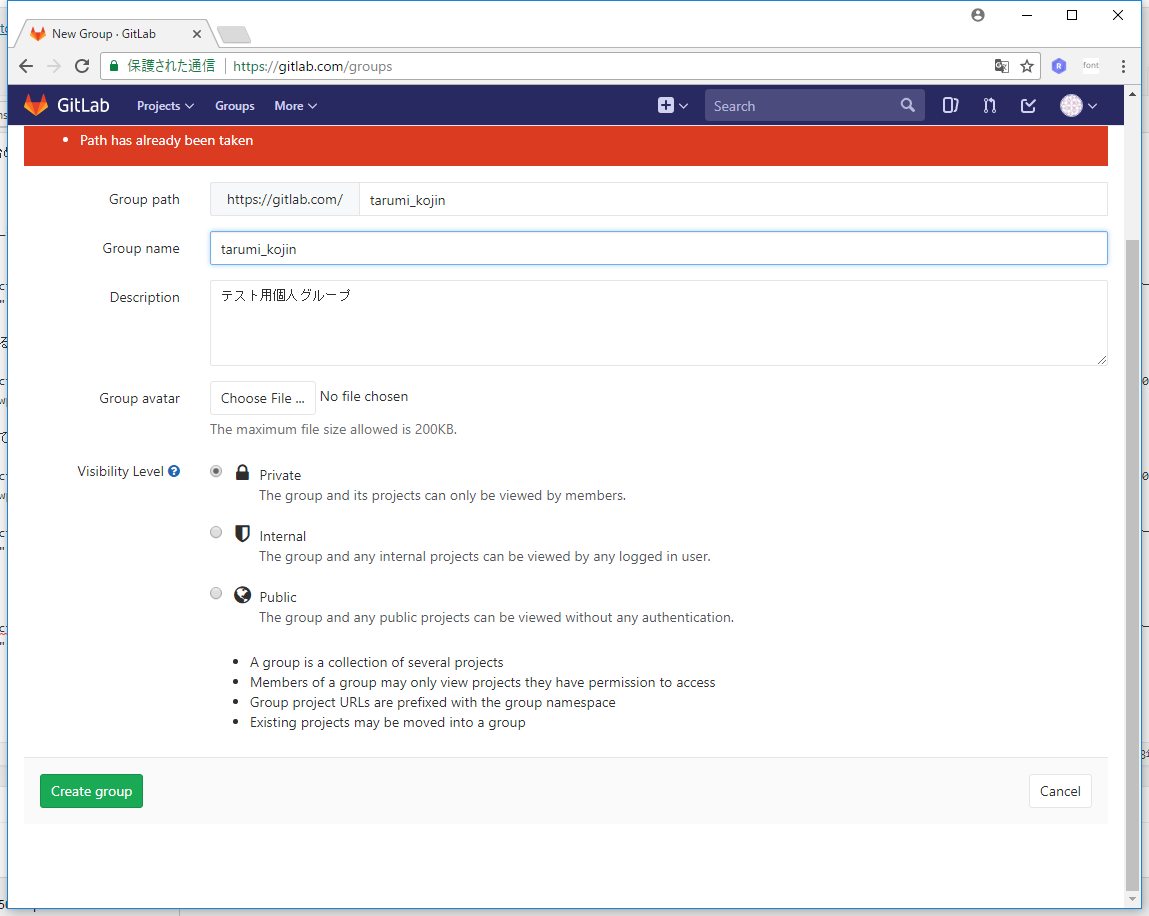Open the issues board icon in navbar
The image size is (1149, 916).
click(x=950, y=105)
